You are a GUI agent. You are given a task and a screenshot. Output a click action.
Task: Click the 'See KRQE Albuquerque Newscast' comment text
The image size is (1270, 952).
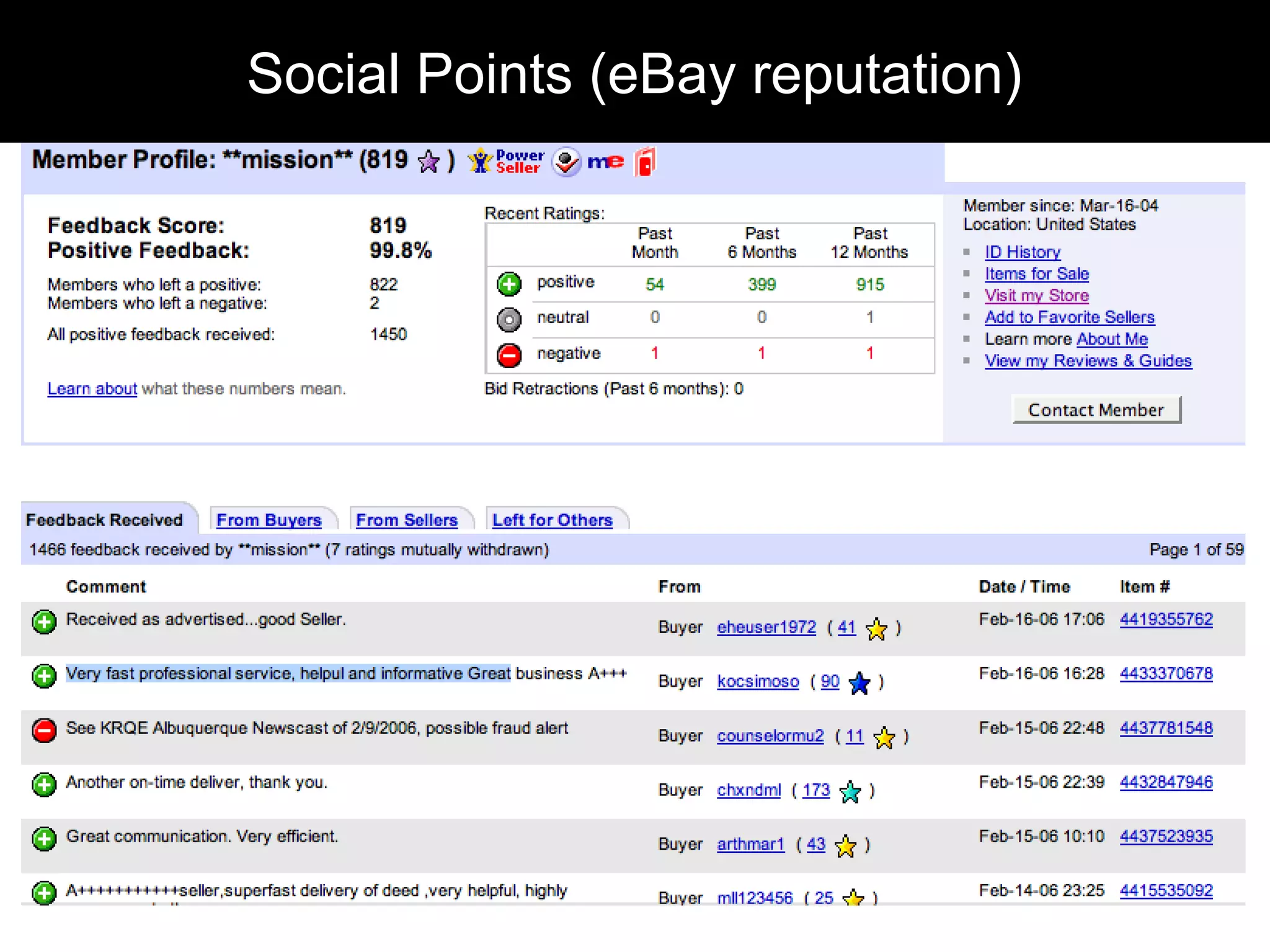coord(317,728)
